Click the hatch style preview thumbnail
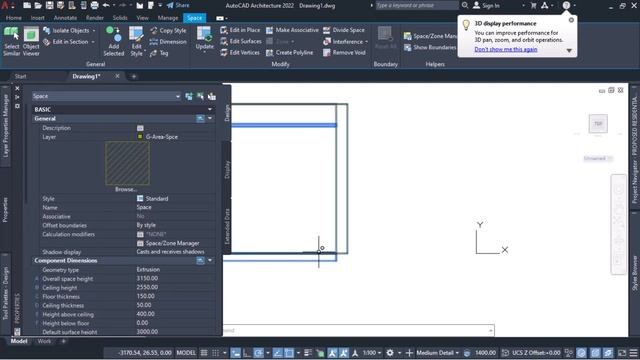Image resolution: width=640 pixels, height=360 pixels. point(127,163)
